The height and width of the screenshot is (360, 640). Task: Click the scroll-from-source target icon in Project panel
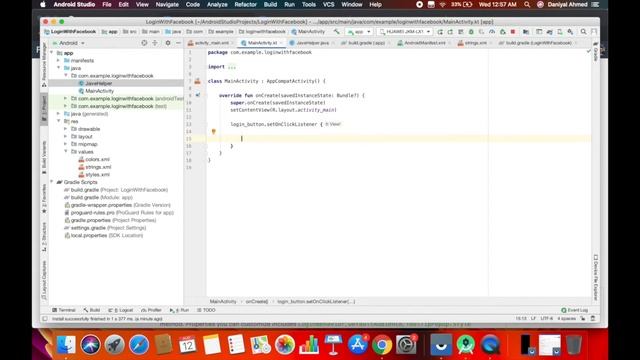point(144,43)
